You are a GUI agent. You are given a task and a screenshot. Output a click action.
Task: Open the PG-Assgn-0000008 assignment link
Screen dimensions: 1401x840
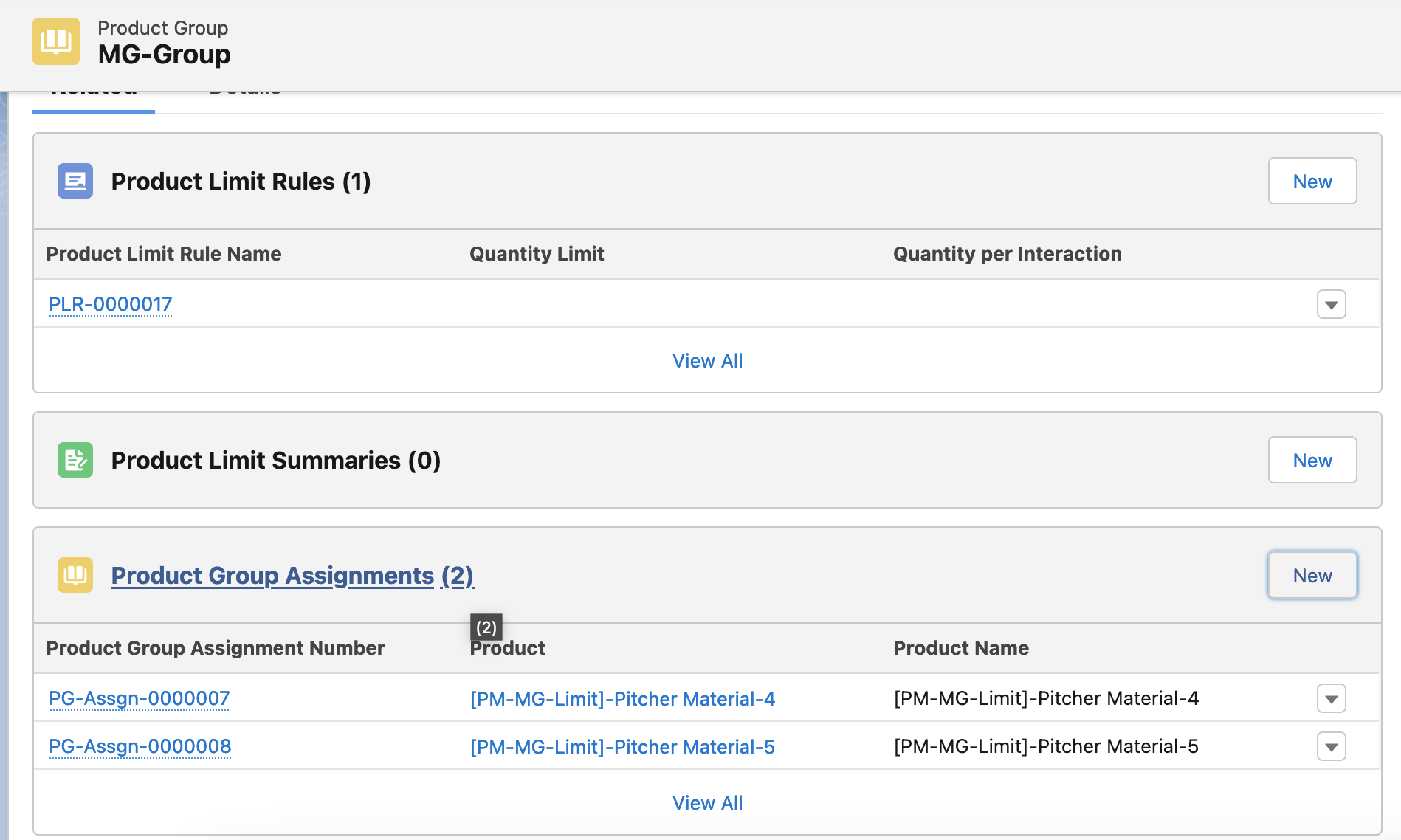pos(140,746)
